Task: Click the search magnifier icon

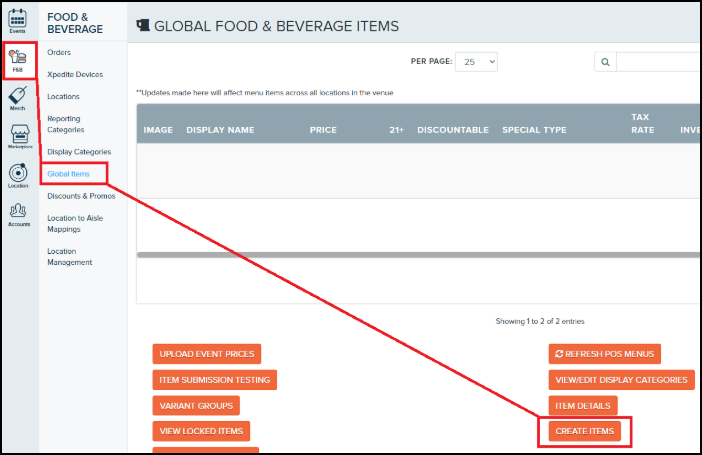Action: pos(605,62)
